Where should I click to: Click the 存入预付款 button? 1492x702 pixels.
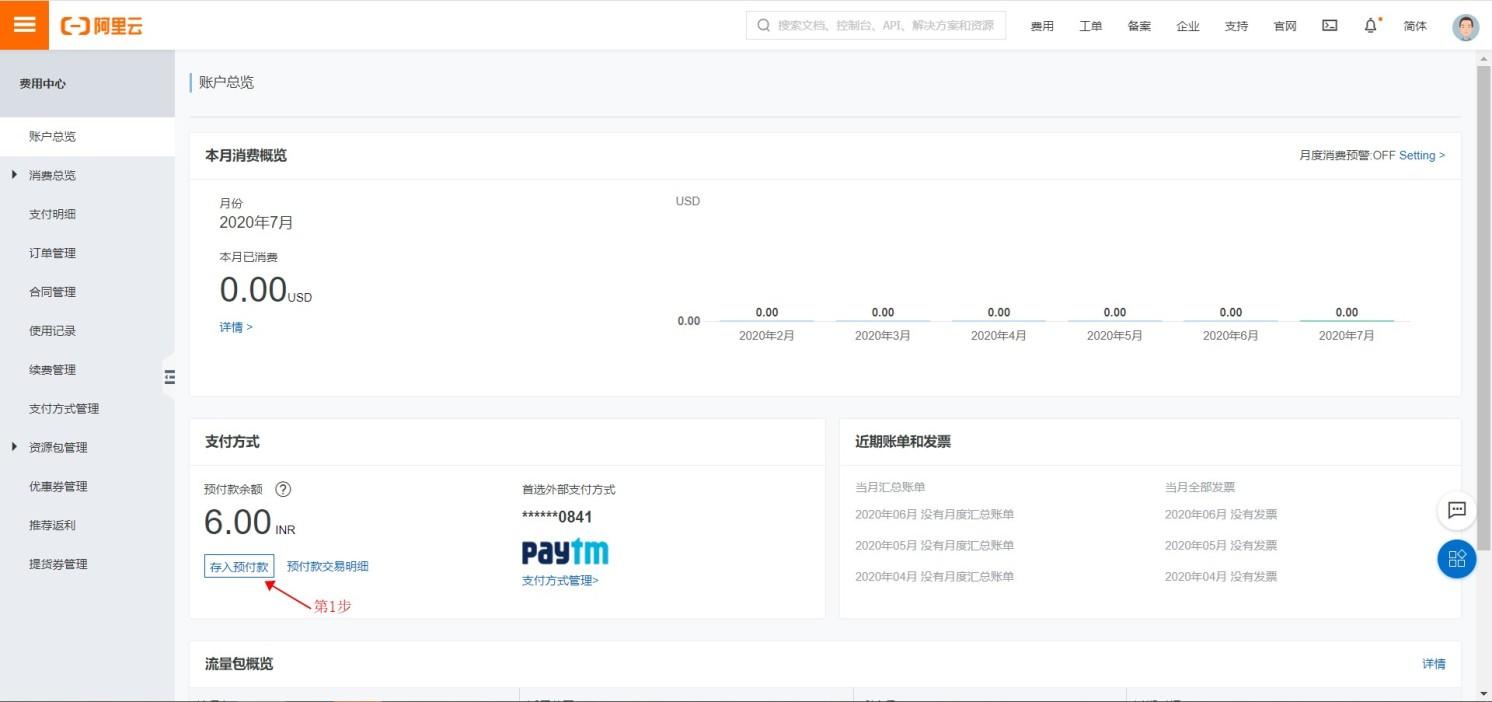[x=238, y=566]
